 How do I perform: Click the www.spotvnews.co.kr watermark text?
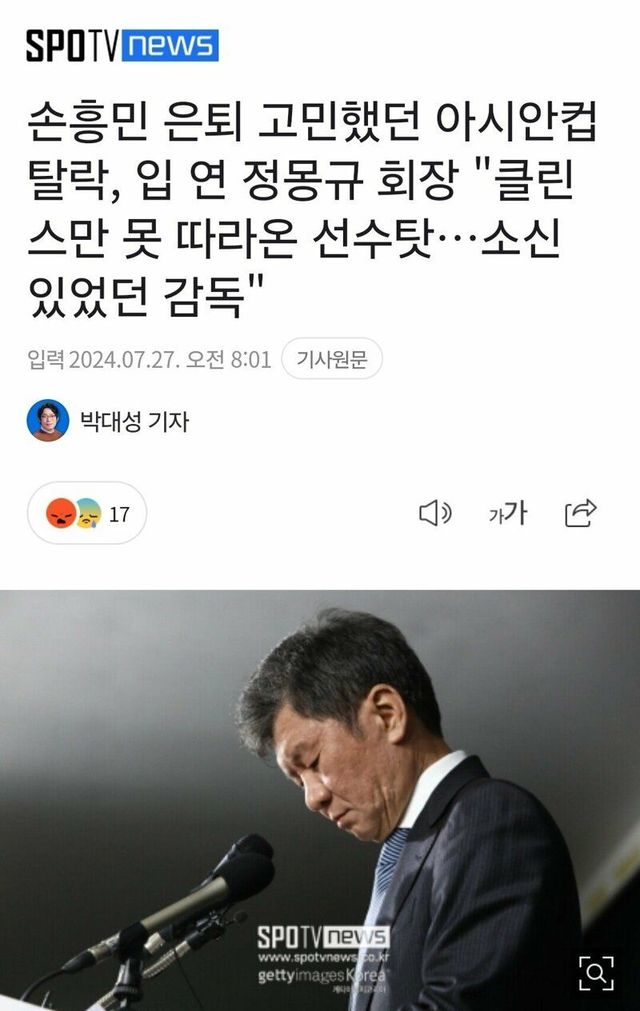[x=323, y=957]
